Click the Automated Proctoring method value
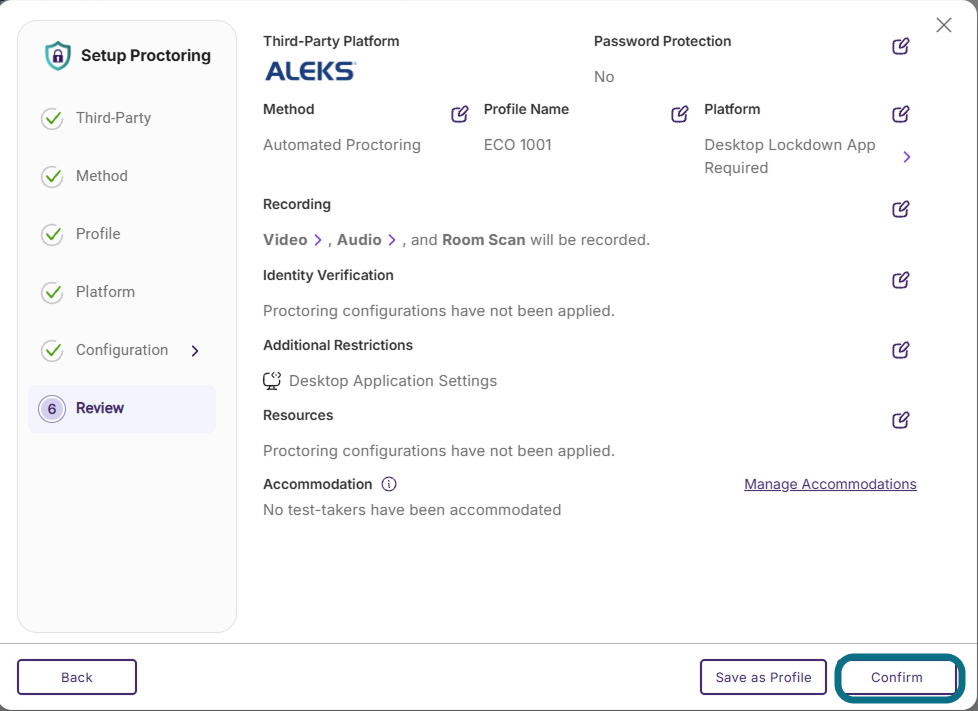Screen dimensions: 978x711 click(x=342, y=145)
